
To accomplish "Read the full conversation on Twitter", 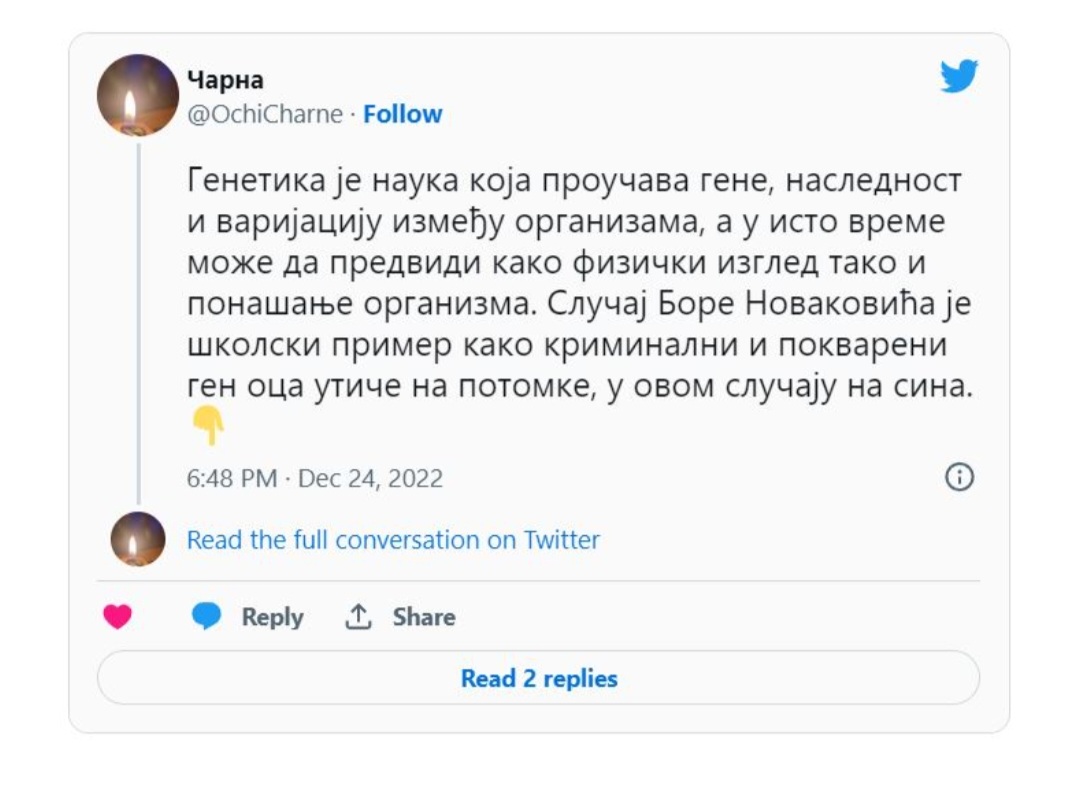I will point(393,540).
